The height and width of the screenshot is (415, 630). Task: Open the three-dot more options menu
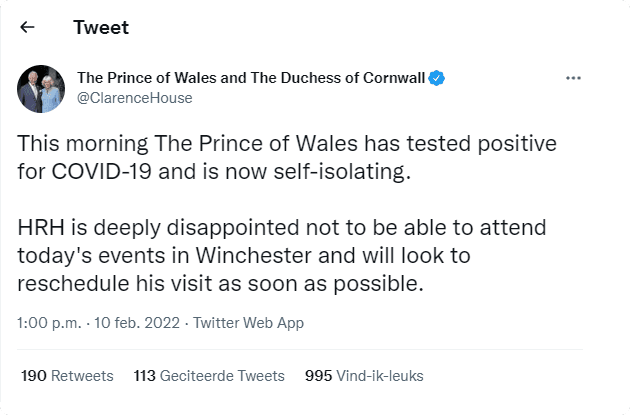pos(573,78)
